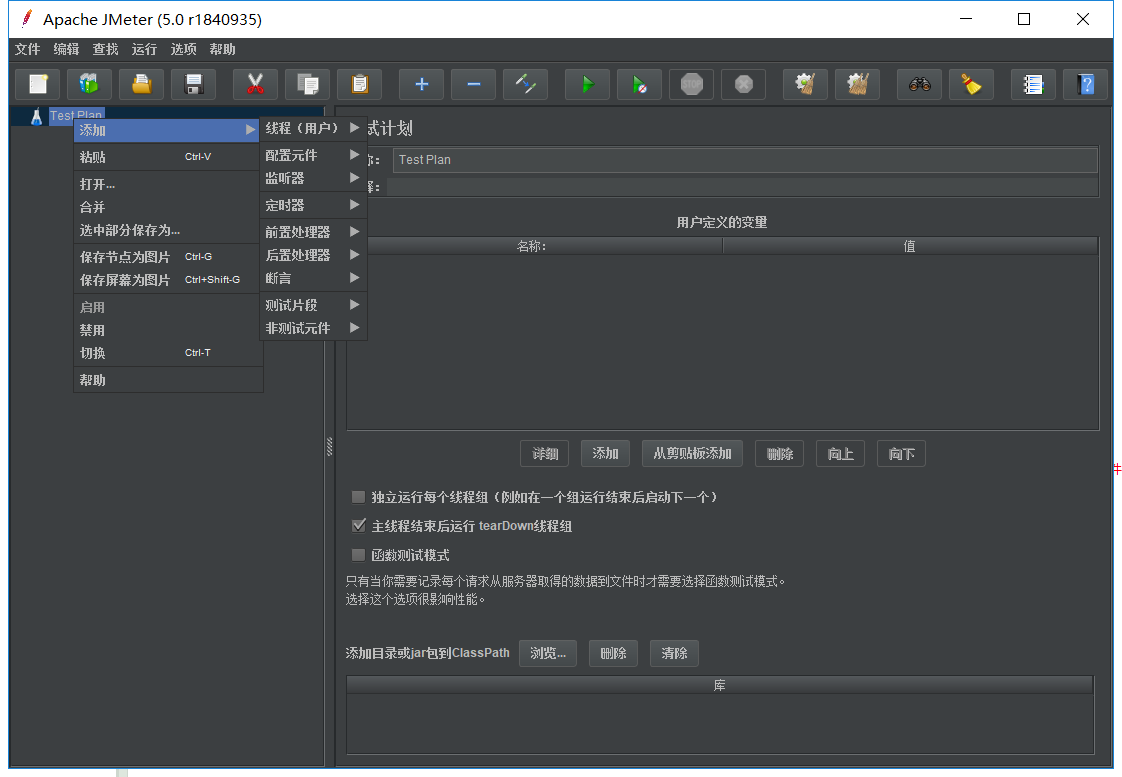The image size is (1122, 777).
Task: Click the 值 column header
Action: (x=910, y=246)
